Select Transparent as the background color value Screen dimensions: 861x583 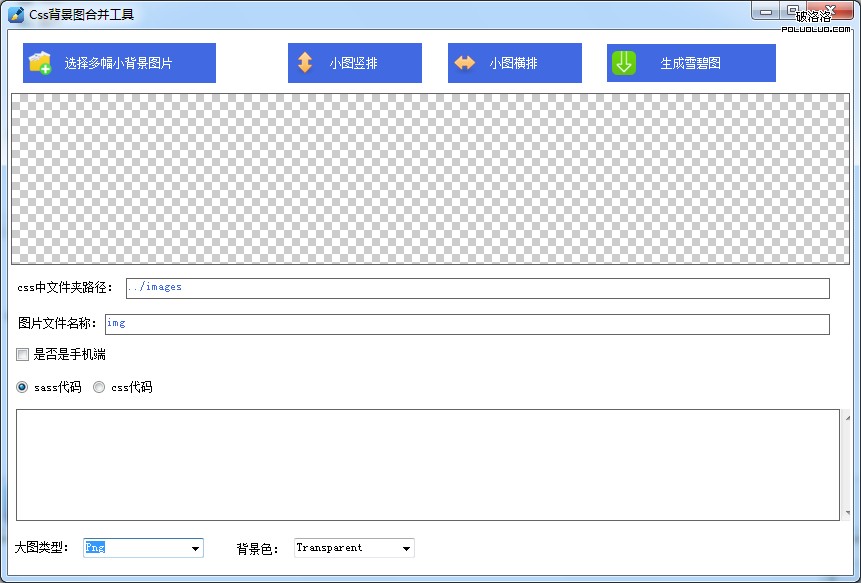click(x=340, y=547)
